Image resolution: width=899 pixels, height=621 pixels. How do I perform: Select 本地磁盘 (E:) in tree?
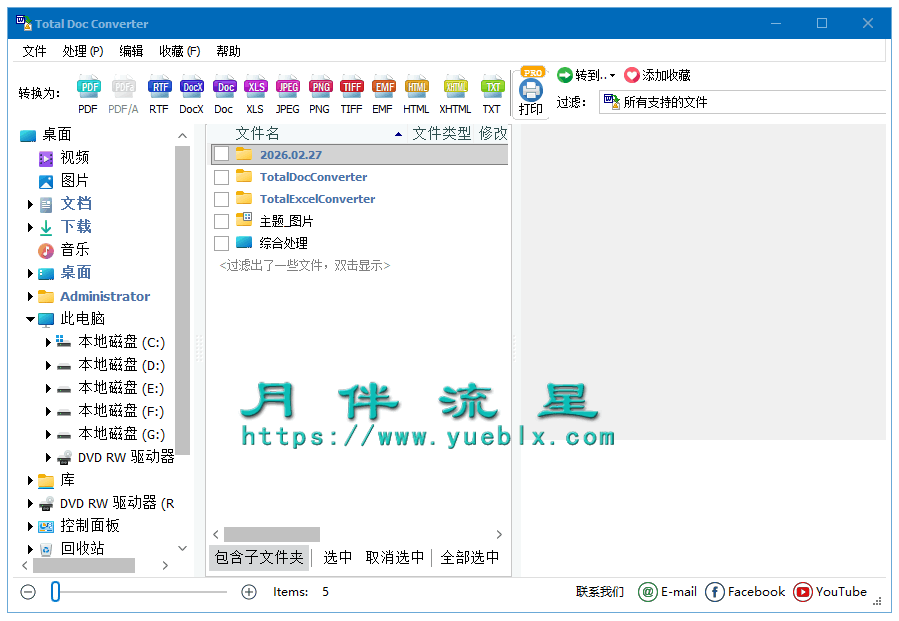click(x=121, y=388)
